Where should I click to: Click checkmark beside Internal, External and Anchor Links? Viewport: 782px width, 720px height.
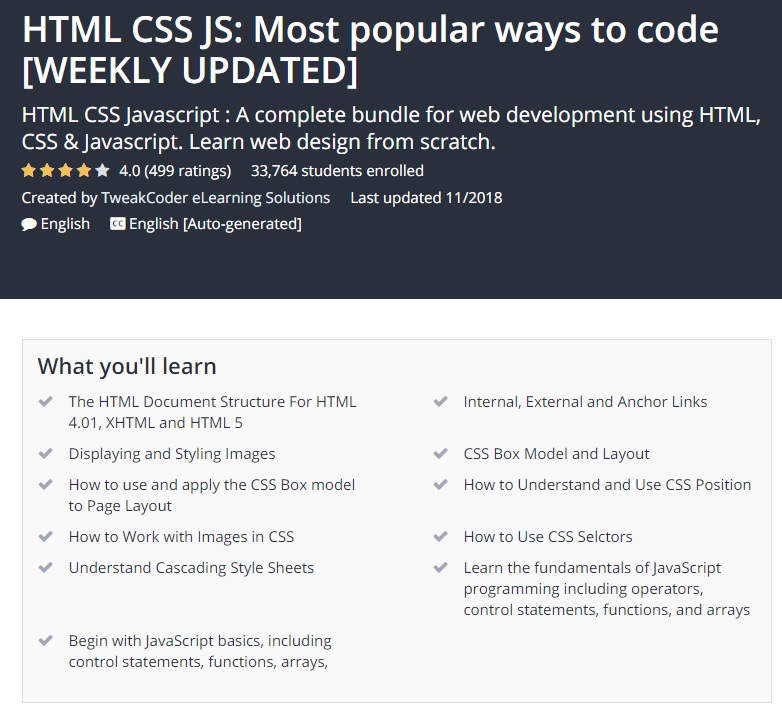440,401
